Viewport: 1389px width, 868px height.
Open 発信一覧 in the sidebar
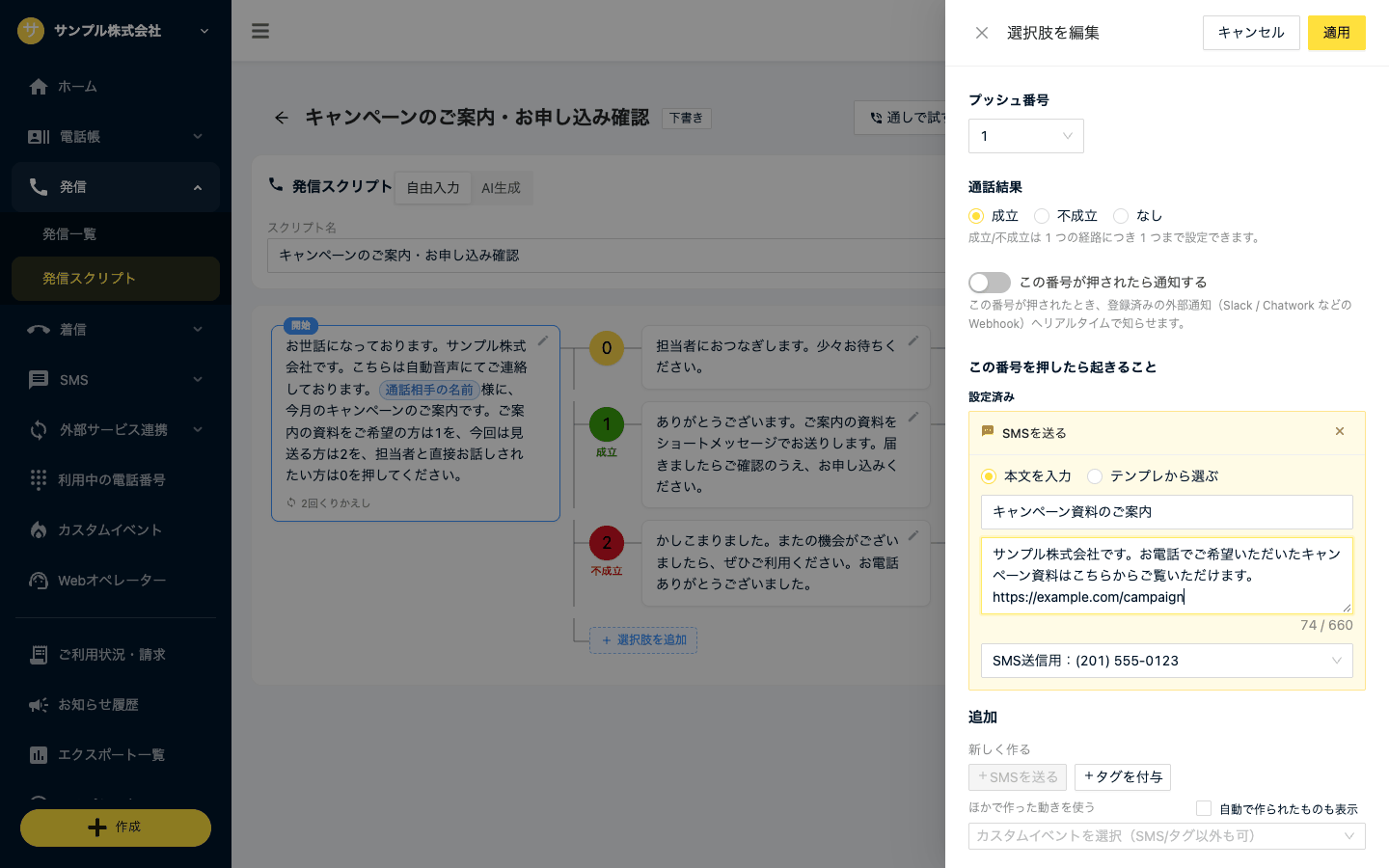point(116,234)
